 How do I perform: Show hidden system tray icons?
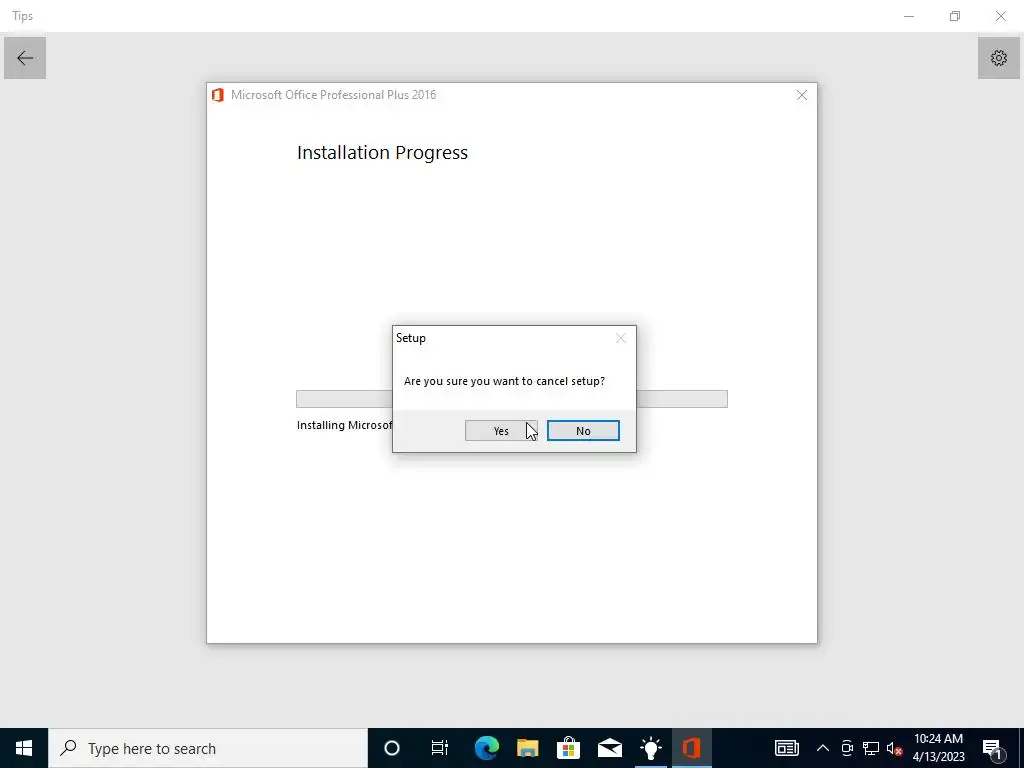click(x=823, y=748)
